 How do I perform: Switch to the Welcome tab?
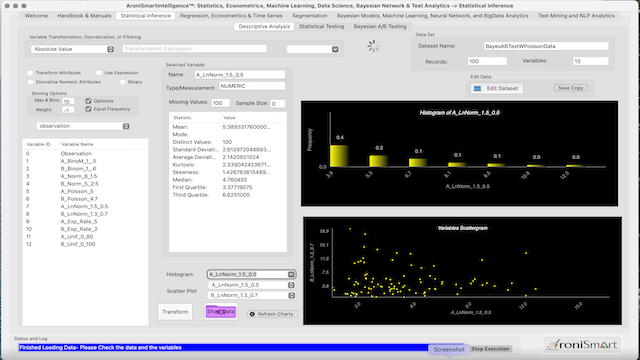coord(36,16)
